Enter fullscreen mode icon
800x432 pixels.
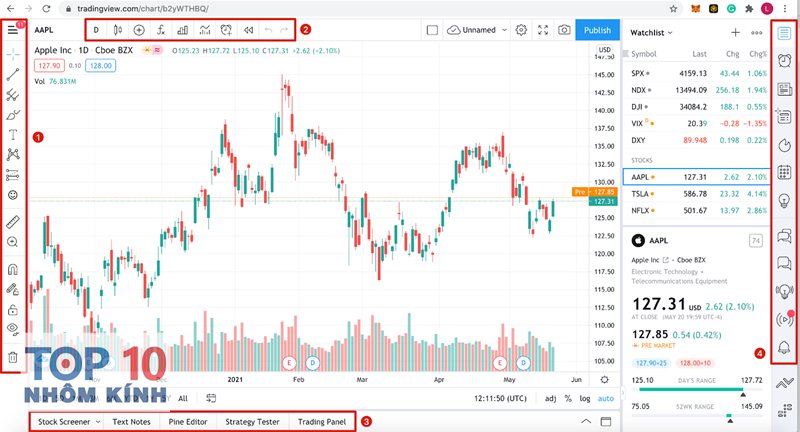click(543, 30)
